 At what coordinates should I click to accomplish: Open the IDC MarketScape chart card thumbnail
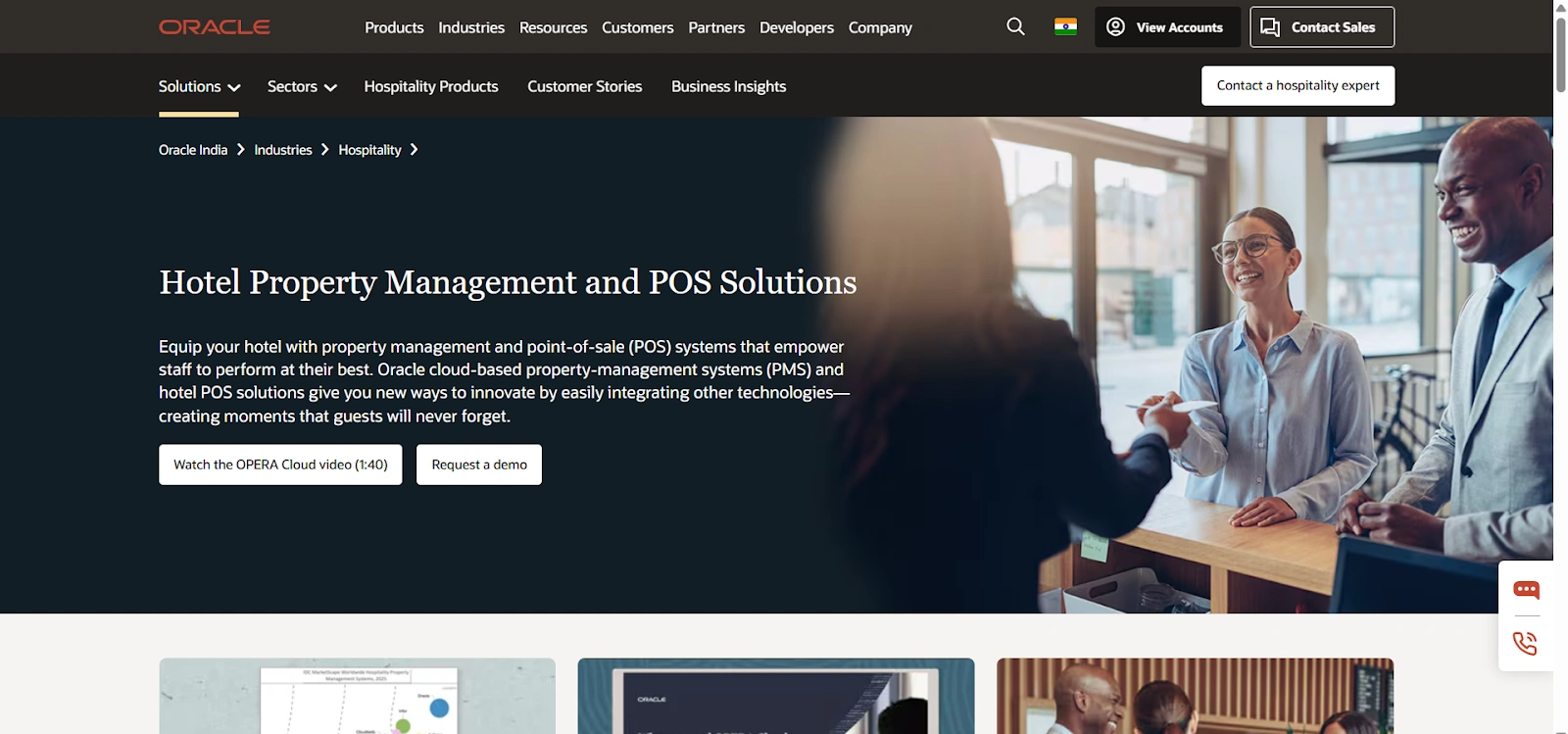pyautogui.click(x=357, y=696)
